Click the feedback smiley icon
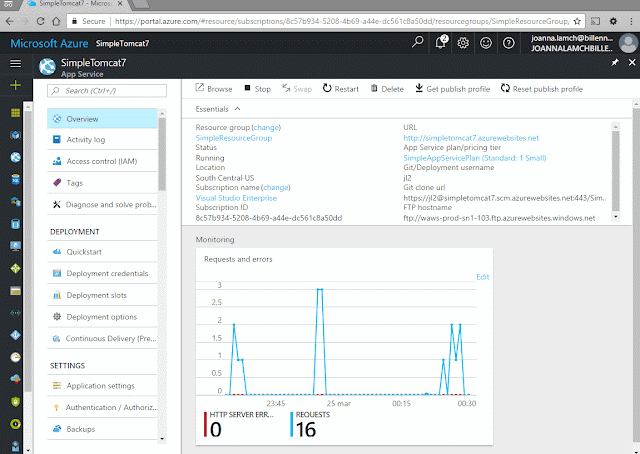 pyautogui.click(x=486, y=43)
